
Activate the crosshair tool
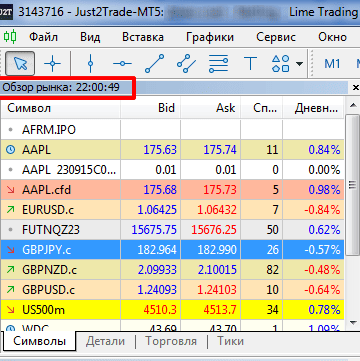point(52,63)
